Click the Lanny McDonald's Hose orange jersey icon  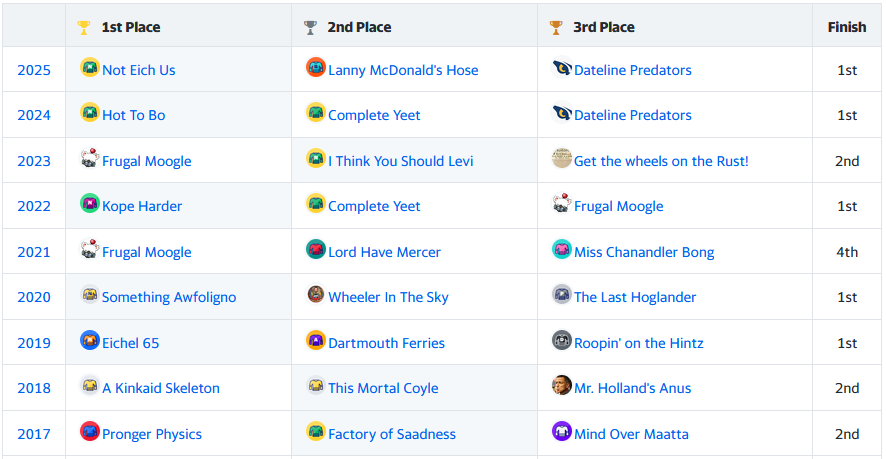point(316,67)
